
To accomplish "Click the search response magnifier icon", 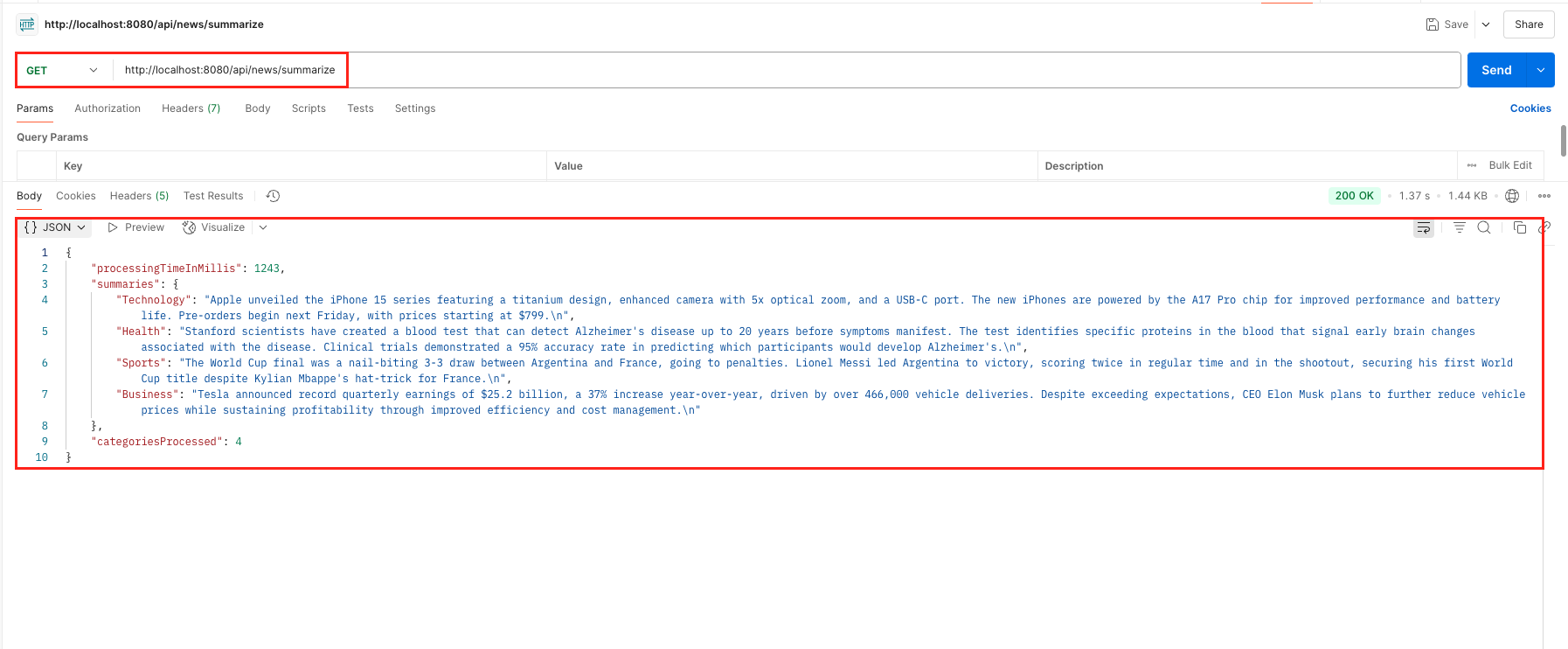I will (1484, 227).
